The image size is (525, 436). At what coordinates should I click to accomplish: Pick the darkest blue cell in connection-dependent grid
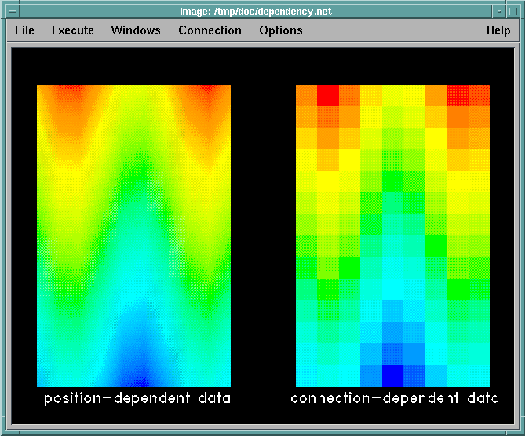[x=393, y=376]
